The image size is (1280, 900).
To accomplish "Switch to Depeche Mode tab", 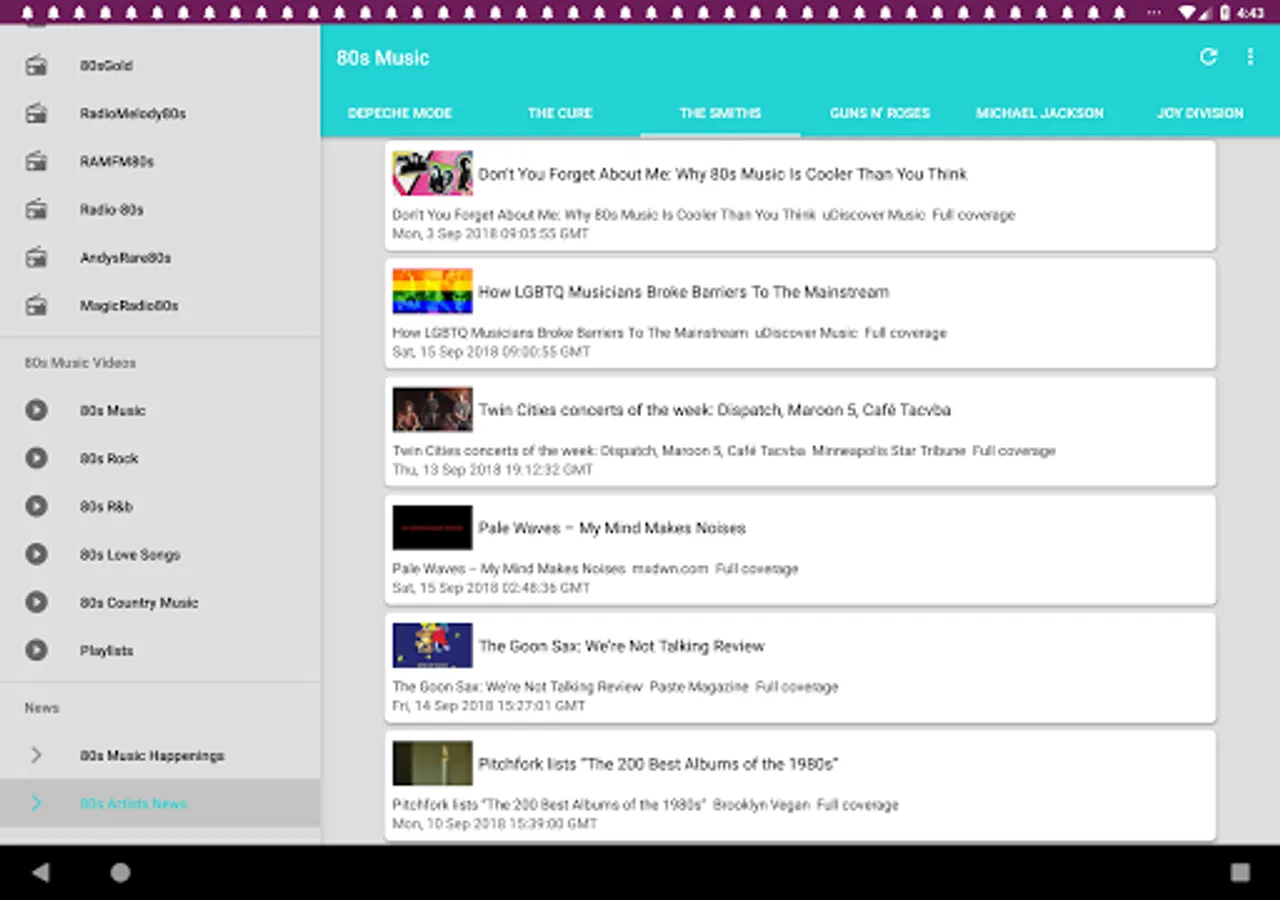I will 400,113.
